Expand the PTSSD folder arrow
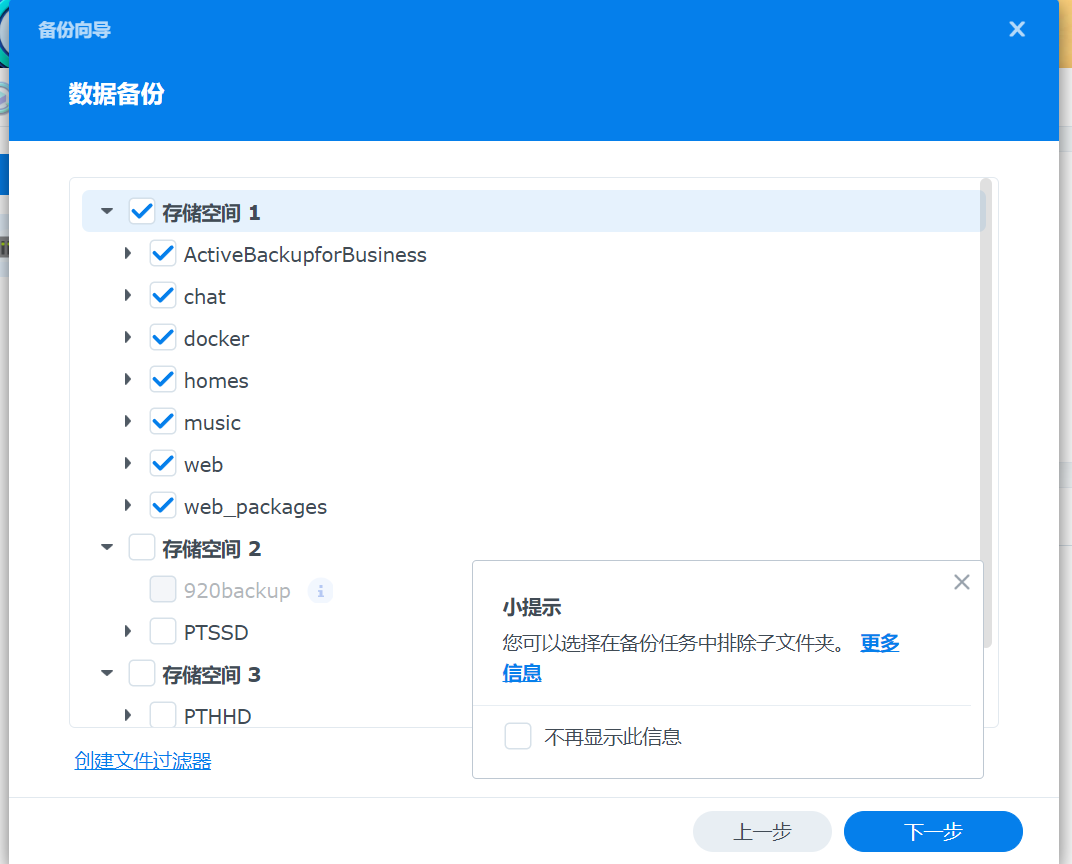Viewport: 1072px width, 864px height. pyautogui.click(x=128, y=631)
